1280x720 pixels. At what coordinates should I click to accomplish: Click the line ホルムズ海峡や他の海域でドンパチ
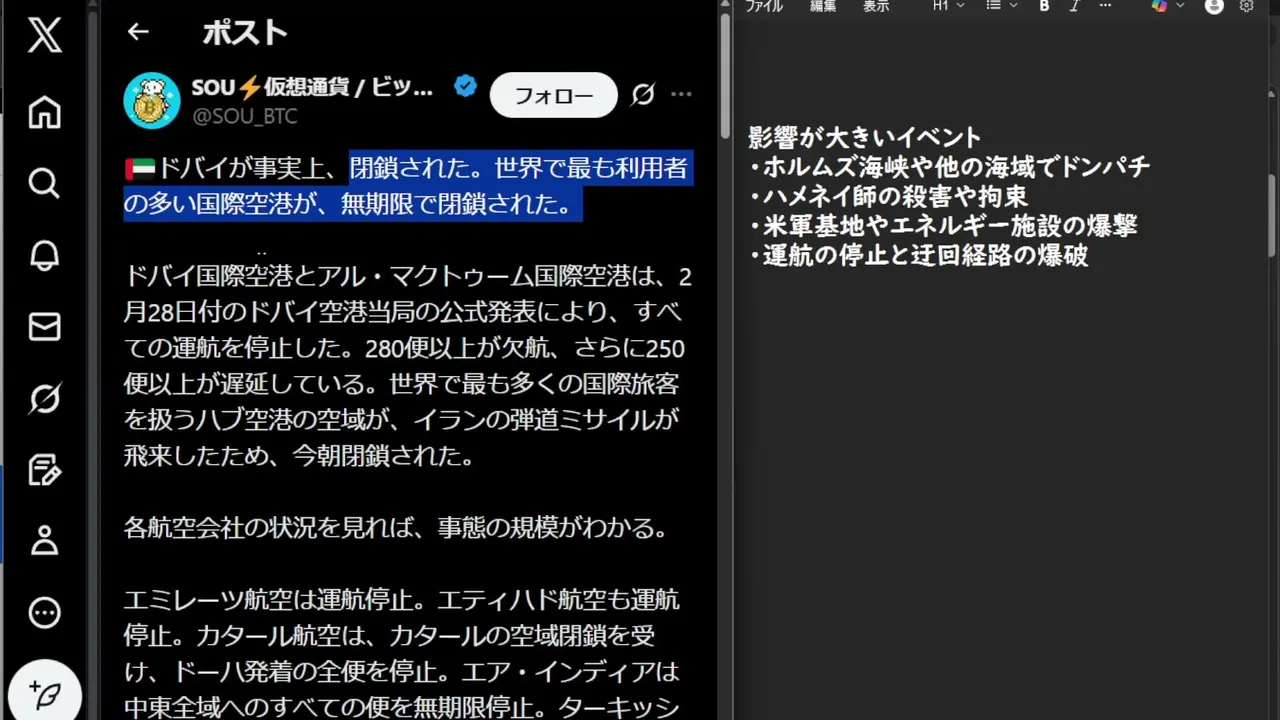[x=950, y=167]
